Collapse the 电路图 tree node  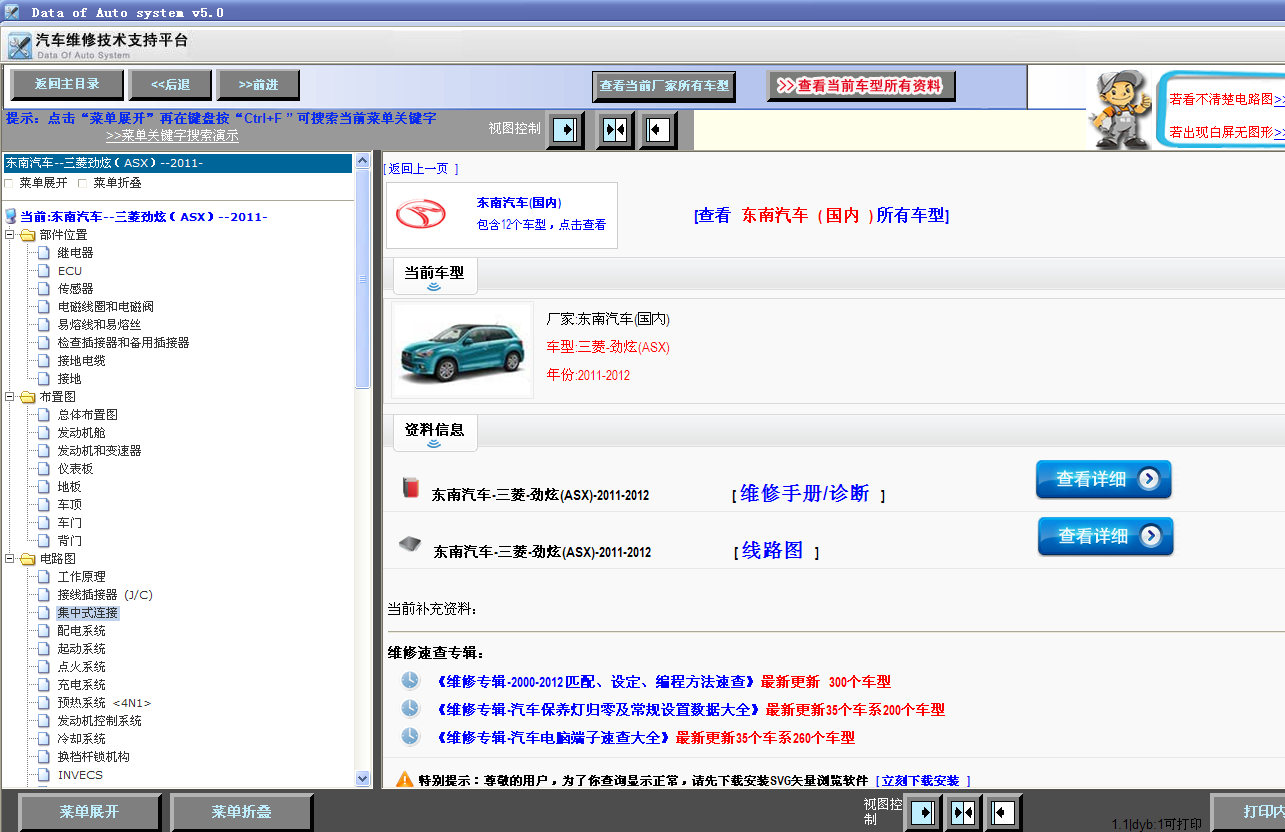tap(10, 559)
